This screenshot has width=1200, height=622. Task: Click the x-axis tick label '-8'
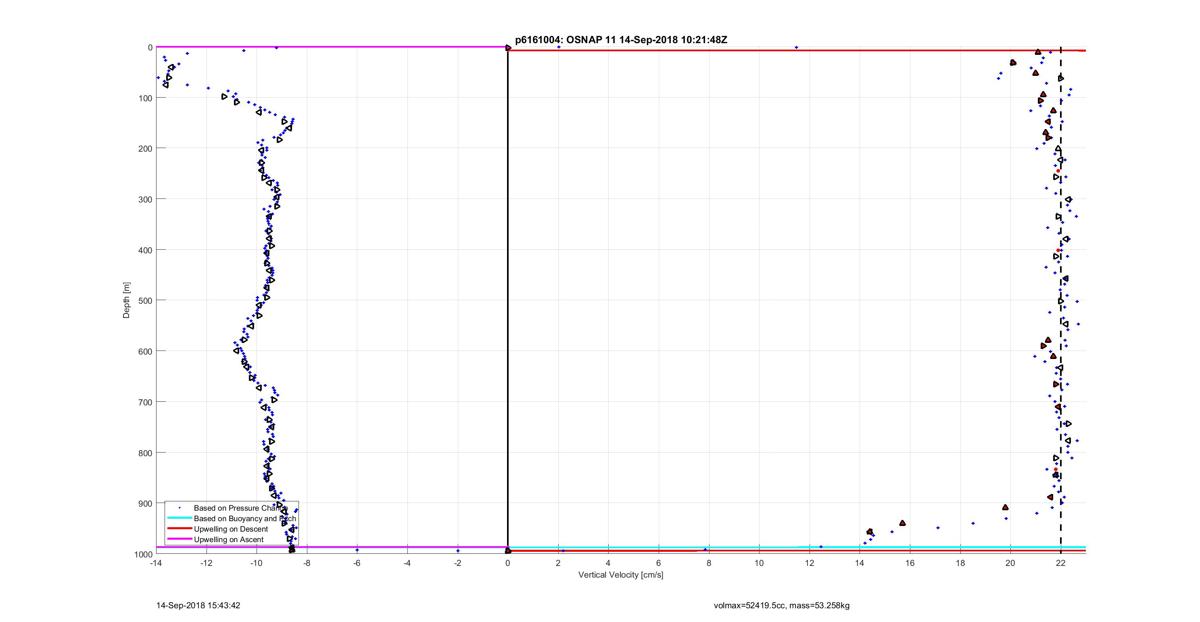coord(306,563)
